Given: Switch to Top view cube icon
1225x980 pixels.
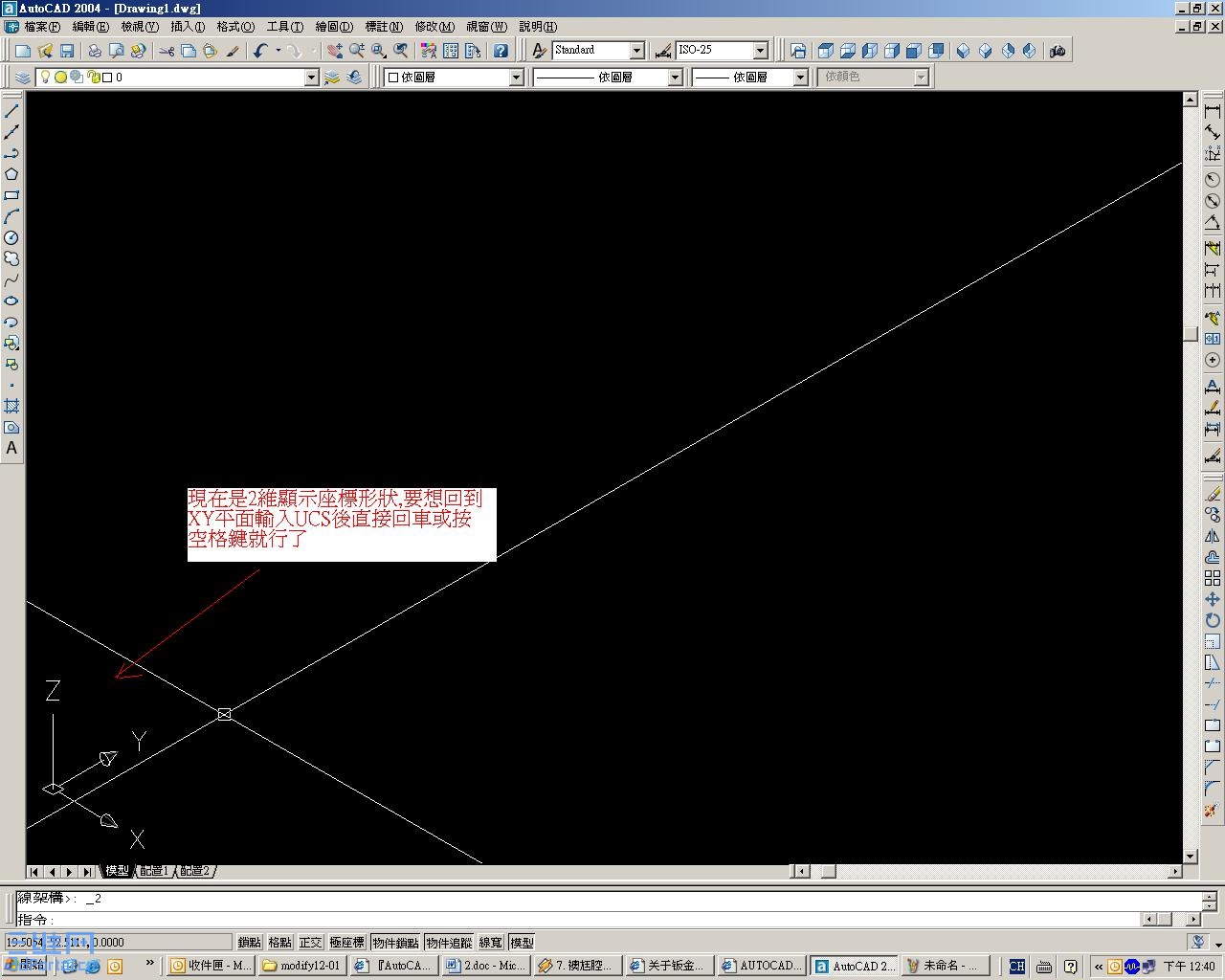Looking at the screenshot, I should pos(826,51).
